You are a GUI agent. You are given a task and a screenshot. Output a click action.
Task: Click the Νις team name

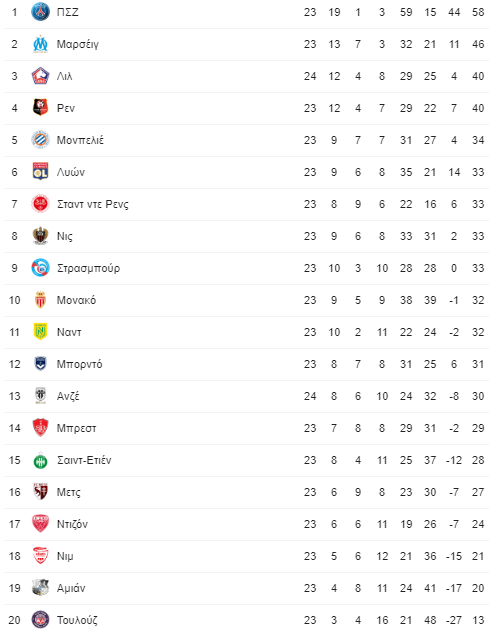point(65,236)
